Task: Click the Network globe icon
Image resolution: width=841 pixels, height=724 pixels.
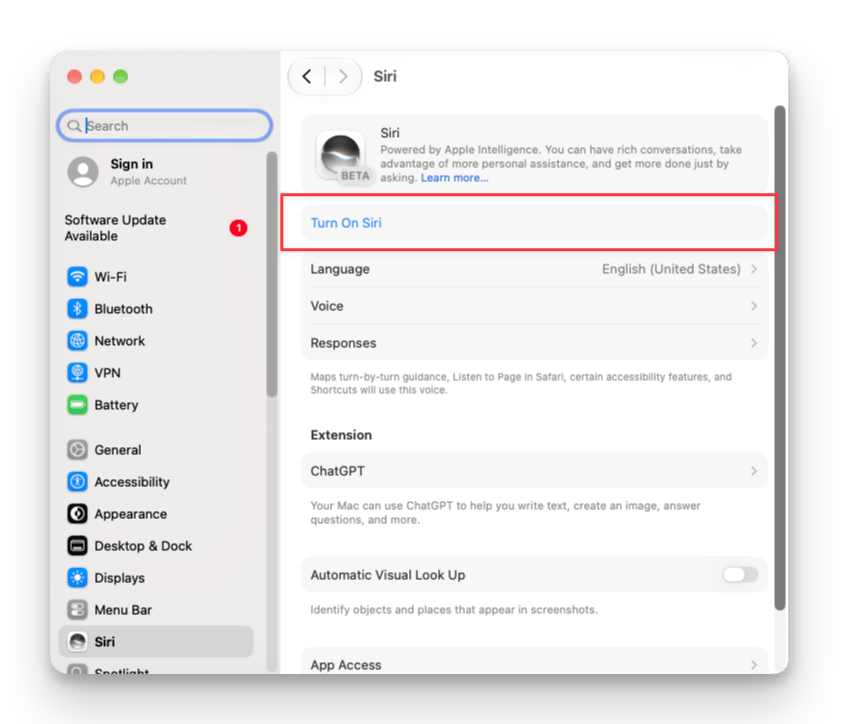Action: point(77,341)
